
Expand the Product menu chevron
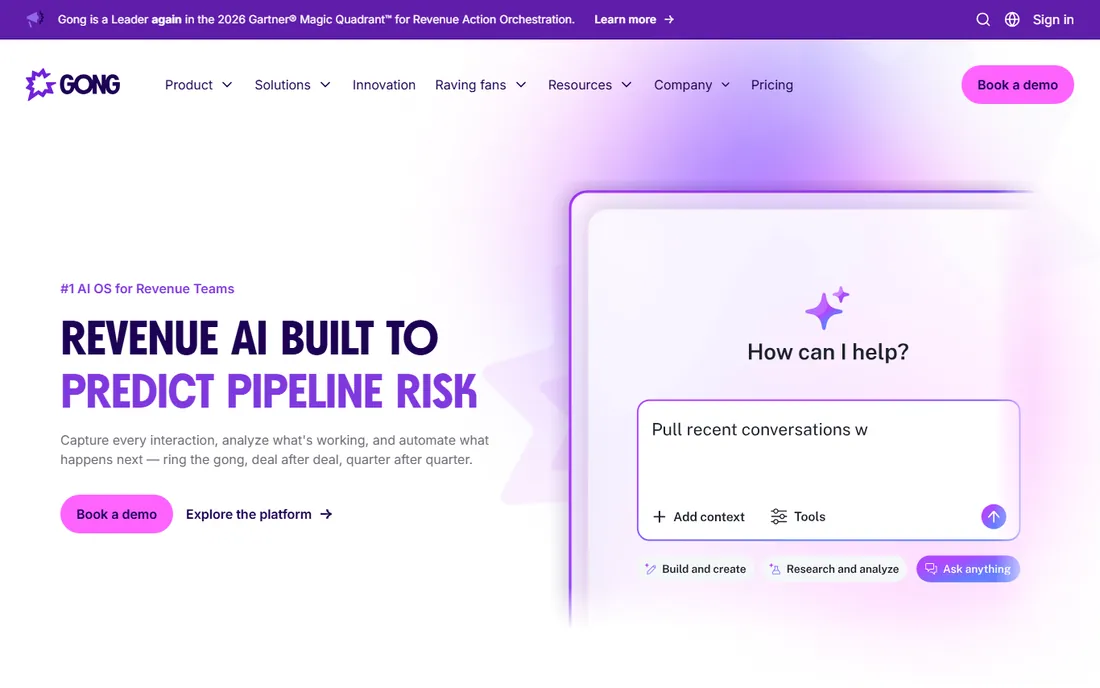point(227,85)
